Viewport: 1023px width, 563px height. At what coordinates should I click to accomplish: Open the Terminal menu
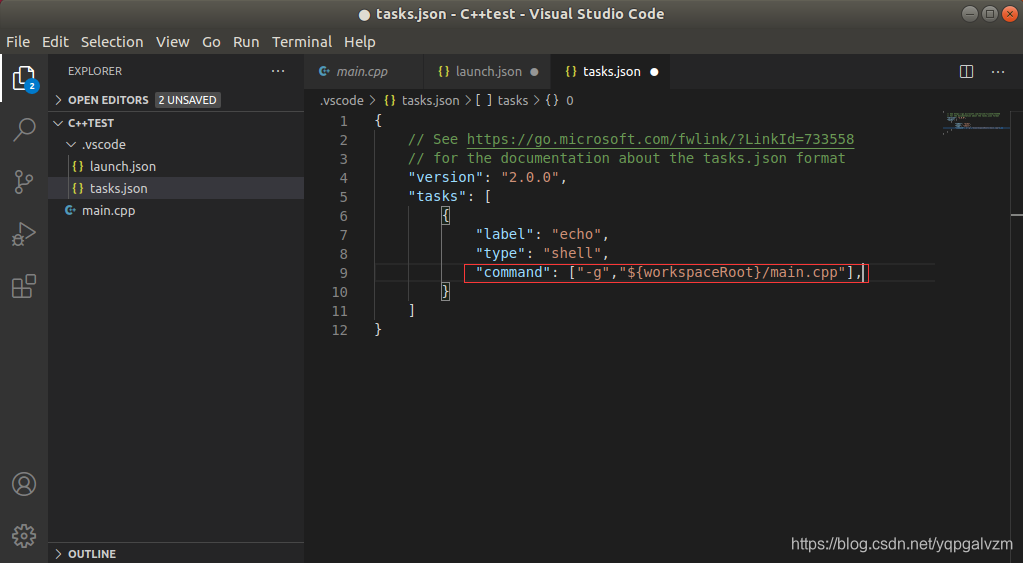pos(301,42)
